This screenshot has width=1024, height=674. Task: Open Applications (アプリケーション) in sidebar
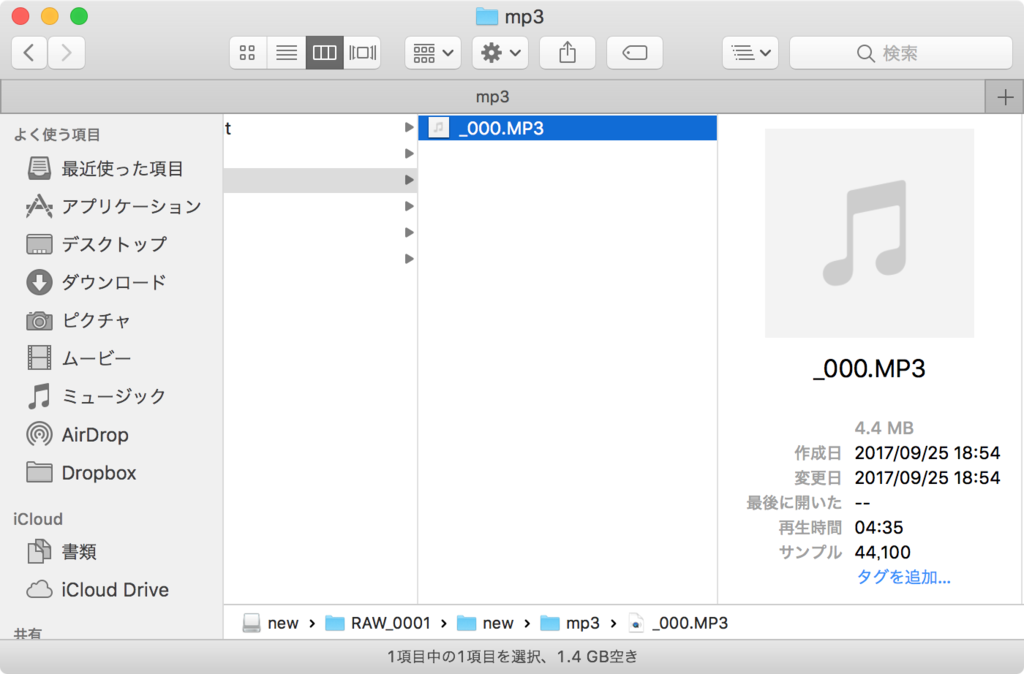pos(114,206)
